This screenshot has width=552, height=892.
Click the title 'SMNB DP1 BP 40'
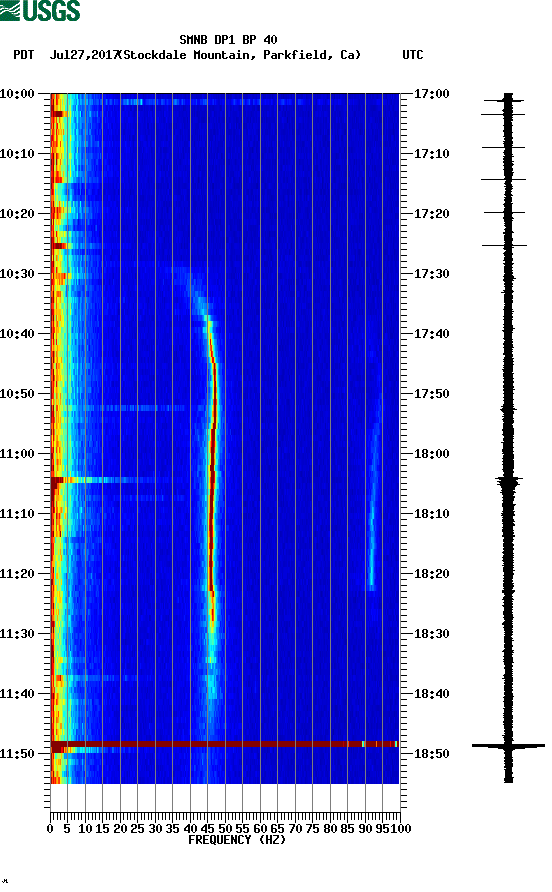click(x=228, y=40)
